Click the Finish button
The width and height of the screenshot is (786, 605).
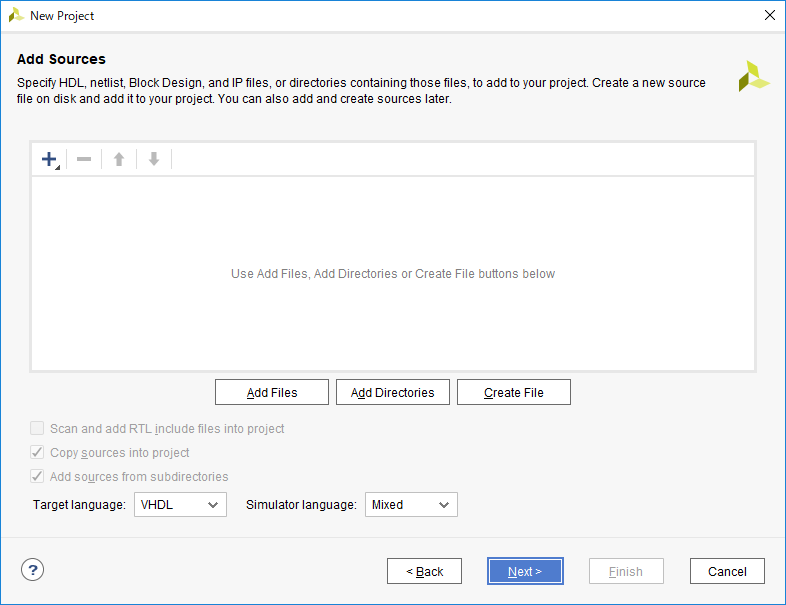click(x=626, y=571)
